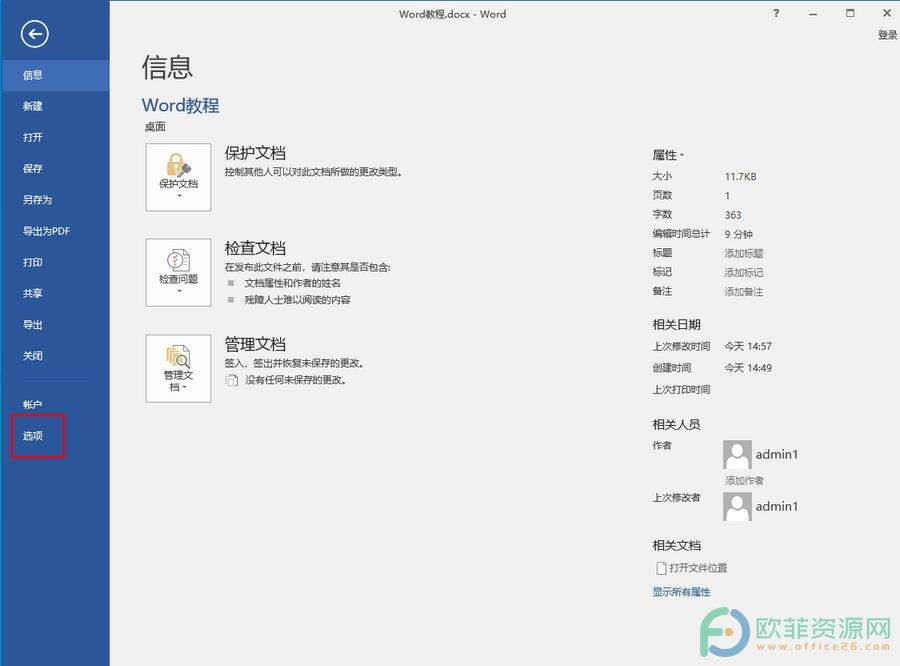Minimize the Word window
900x666 pixels.
813,13
